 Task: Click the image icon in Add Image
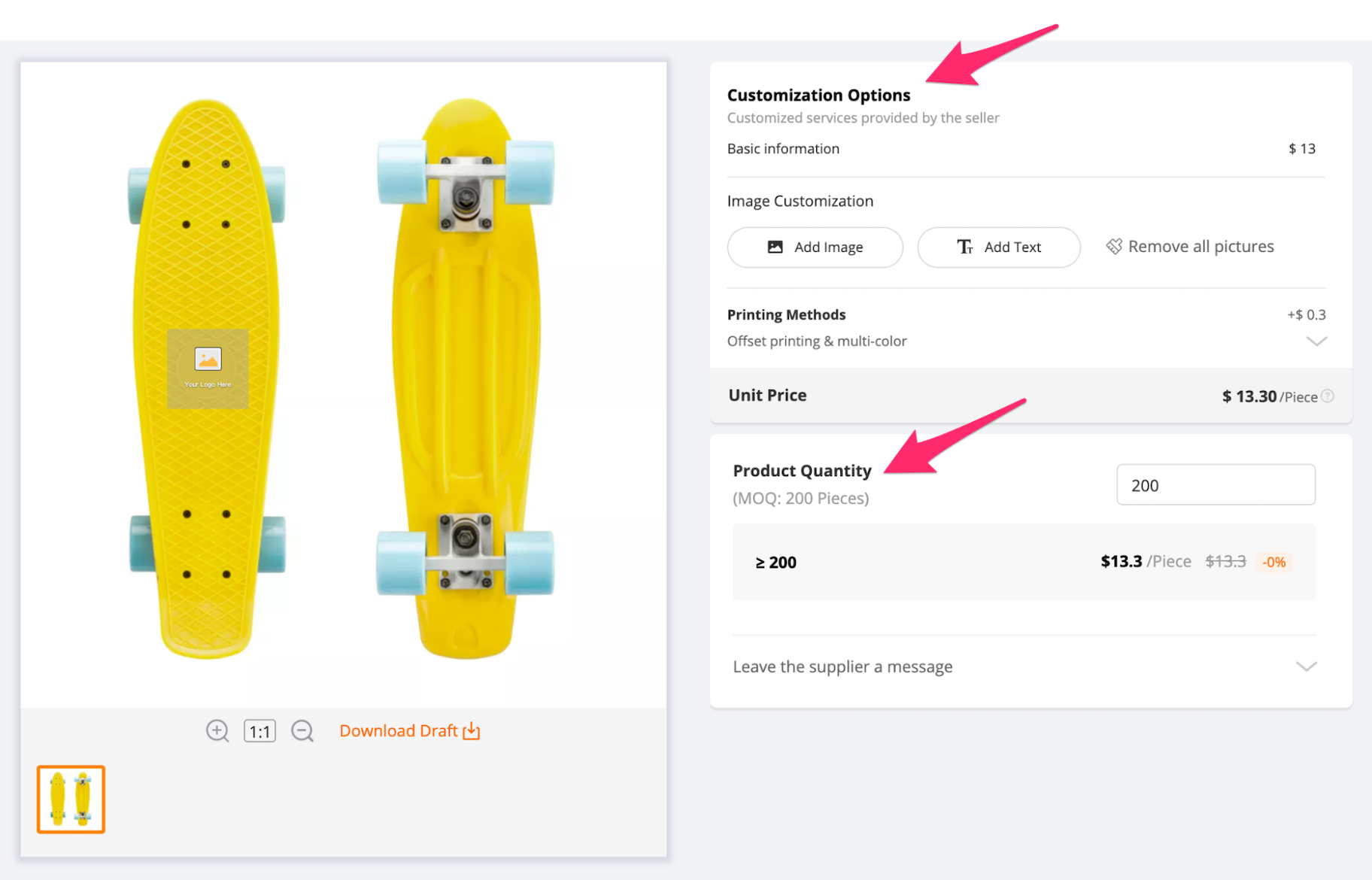tap(775, 247)
